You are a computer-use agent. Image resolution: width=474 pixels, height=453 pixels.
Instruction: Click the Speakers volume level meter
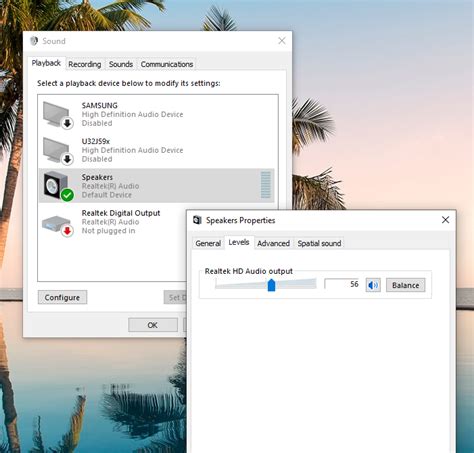click(266, 185)
